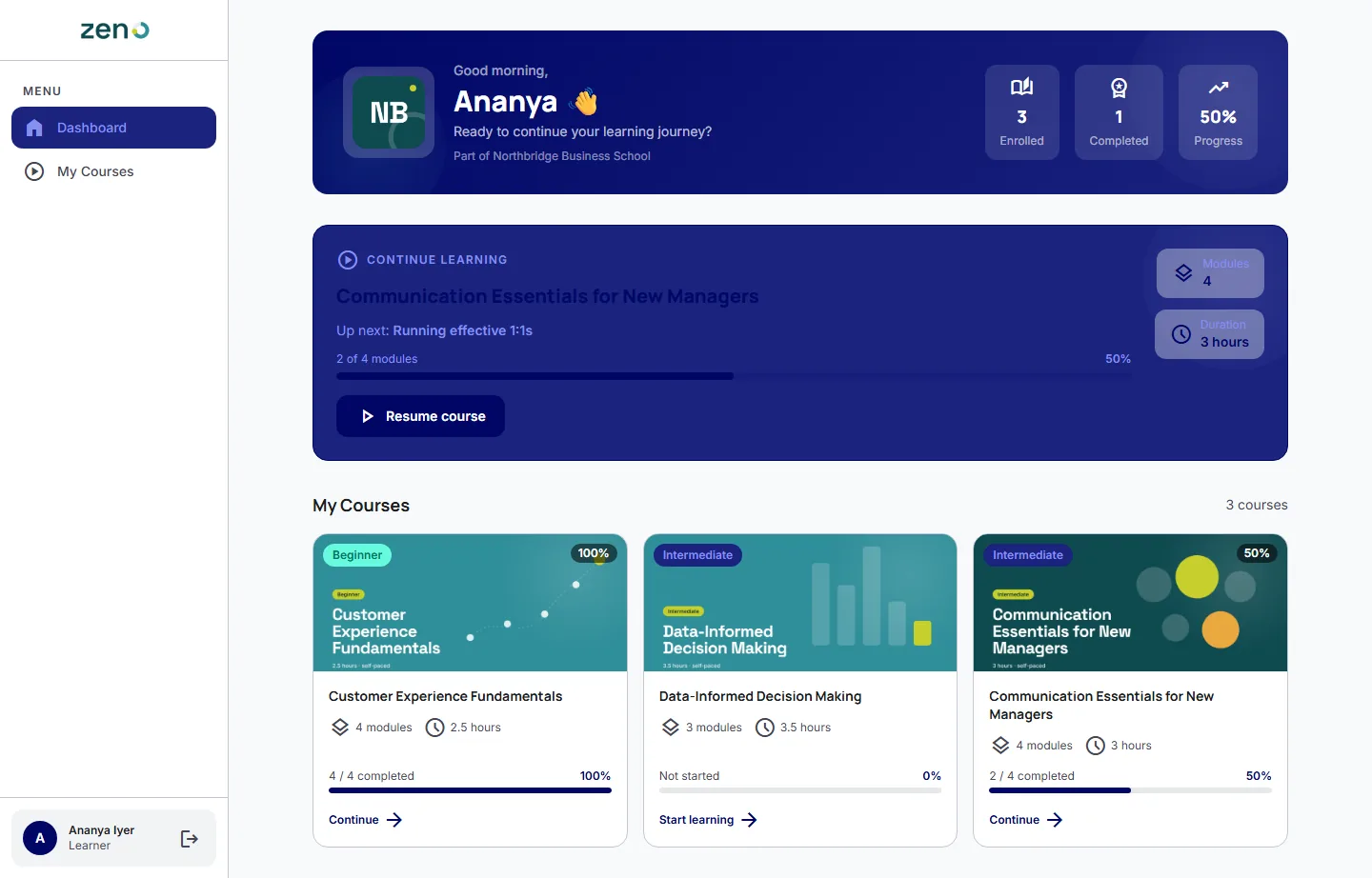Resume the Communication Essentials course
Viewport: 1372px width, 878px height.
click(x=420, y=416)
